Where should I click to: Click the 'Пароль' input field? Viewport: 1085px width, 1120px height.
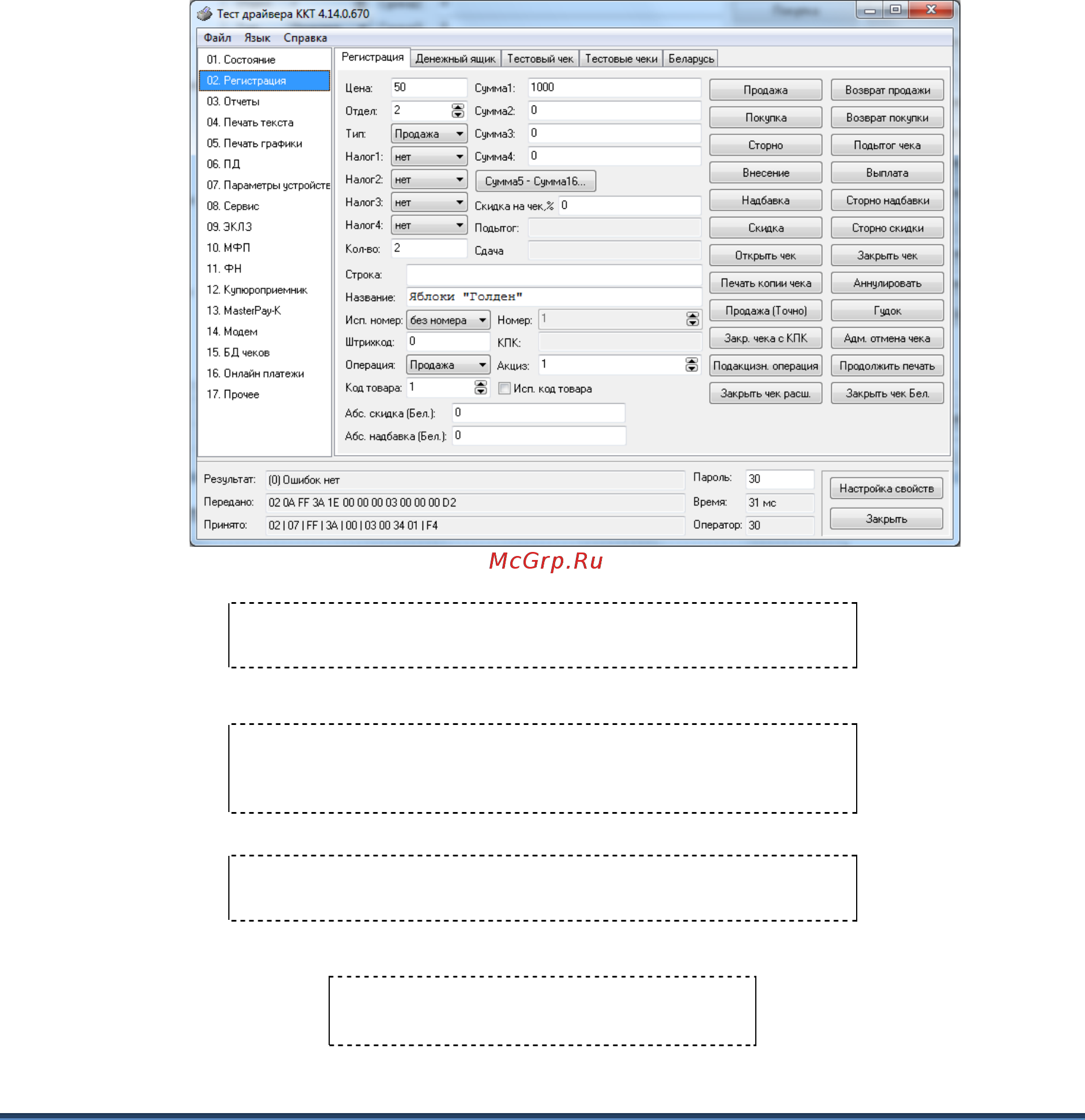(779, 479)
